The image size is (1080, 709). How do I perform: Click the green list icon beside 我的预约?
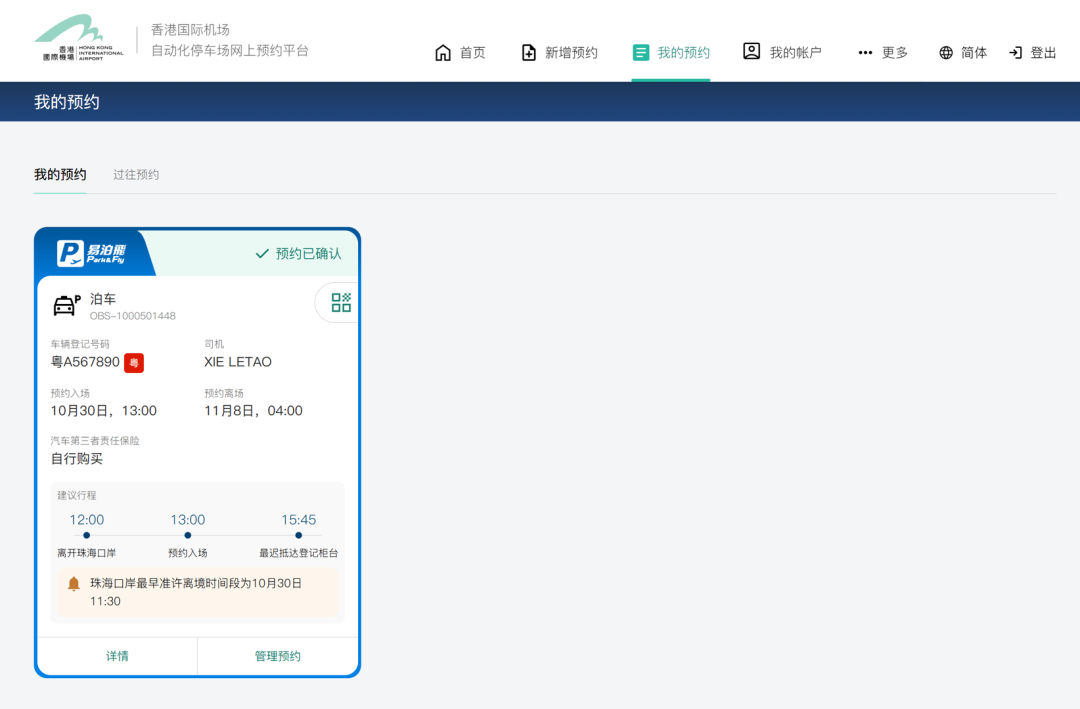click(641, 52)
